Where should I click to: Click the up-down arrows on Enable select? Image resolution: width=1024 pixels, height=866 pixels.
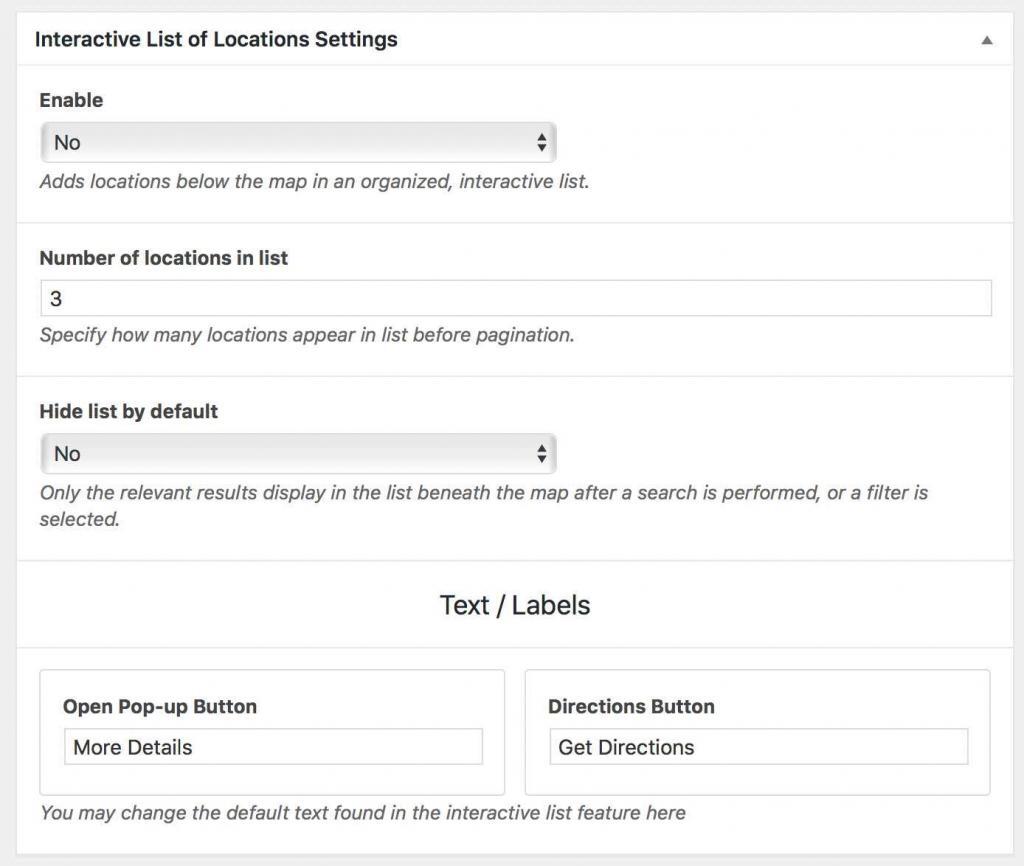[541, 143]
